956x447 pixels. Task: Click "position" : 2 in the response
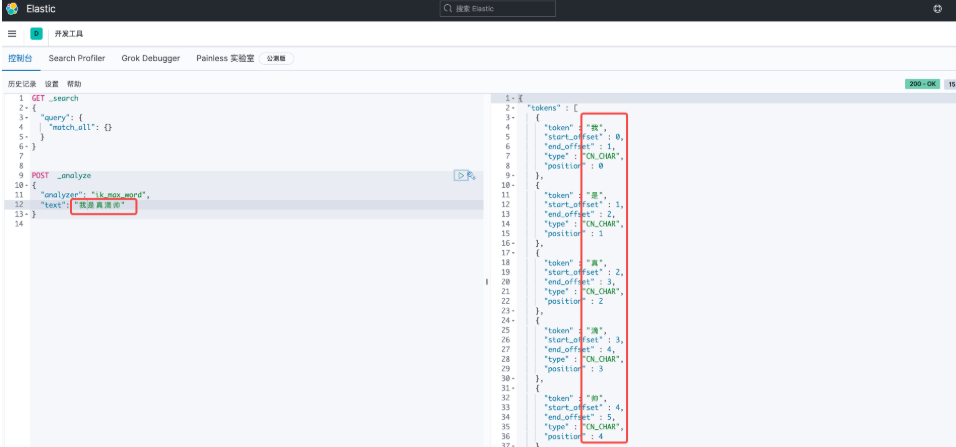[574, 302]
